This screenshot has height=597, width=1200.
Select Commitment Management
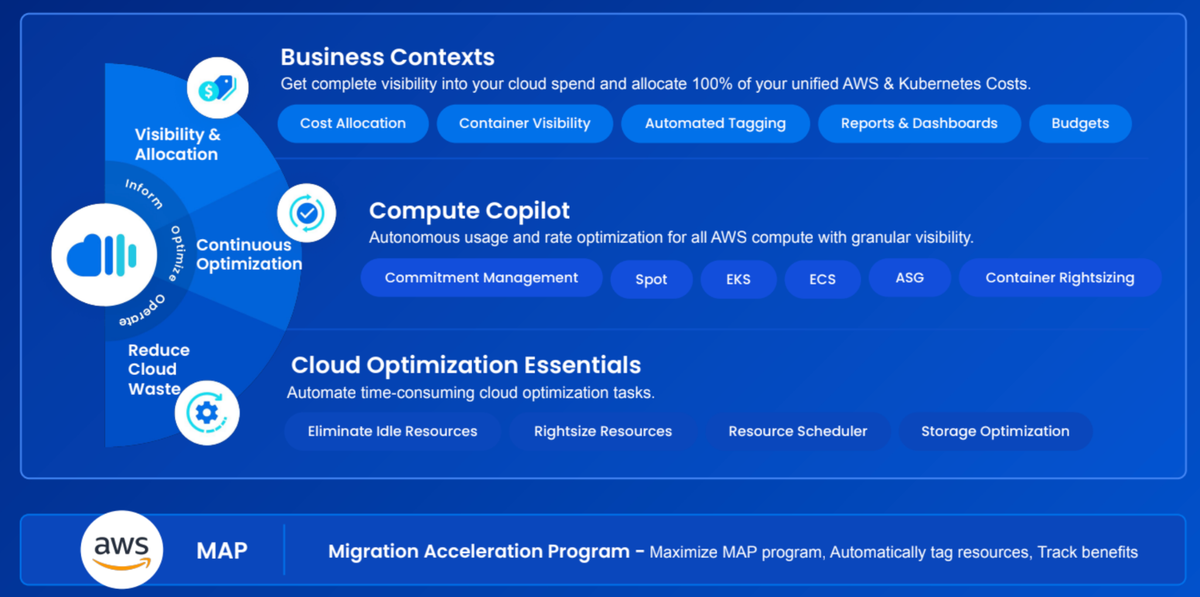(x=481, y=278)
